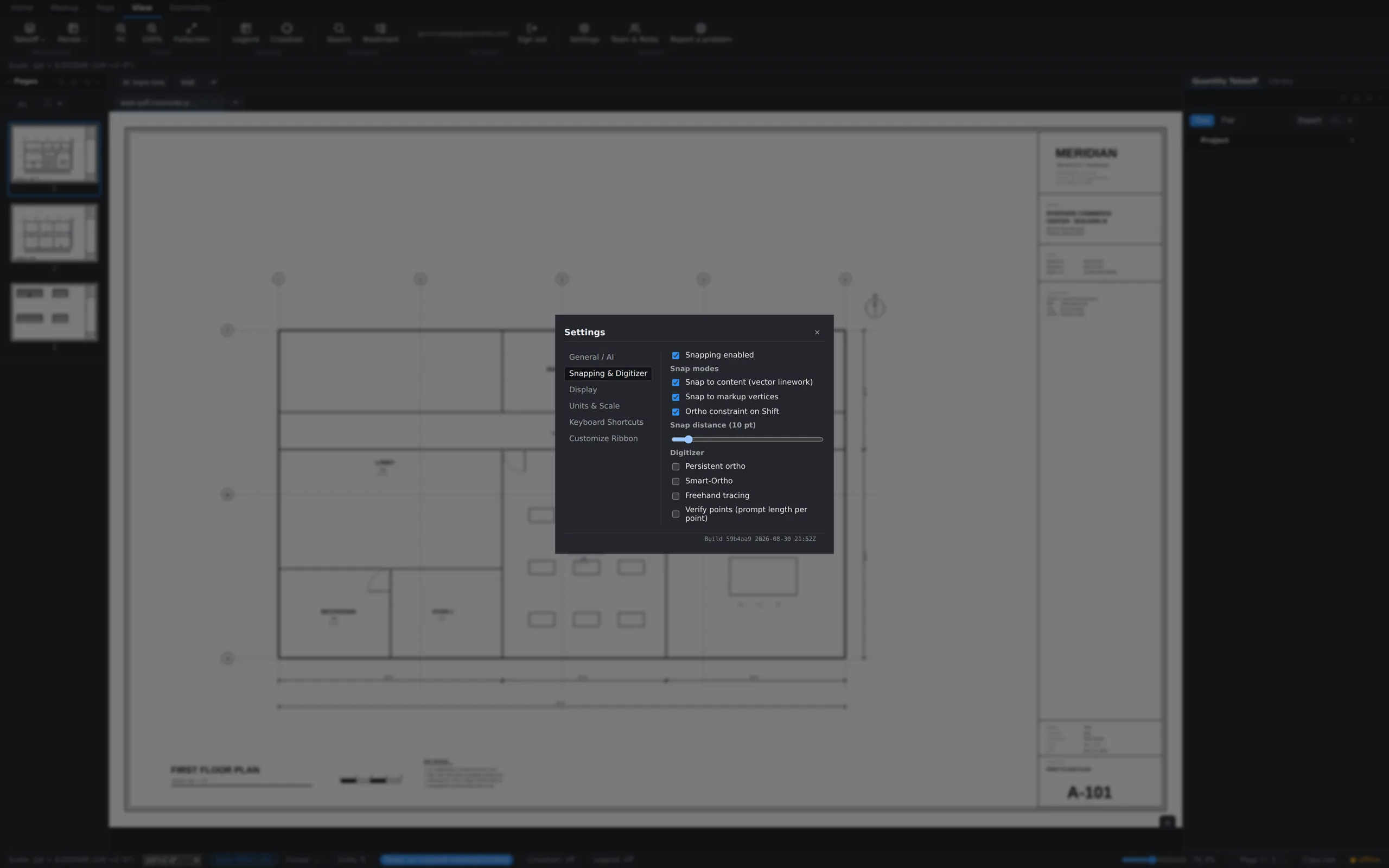Switch to the Markup ribbon tab
The image size is (1389, 868).
[x=63, y=8]
